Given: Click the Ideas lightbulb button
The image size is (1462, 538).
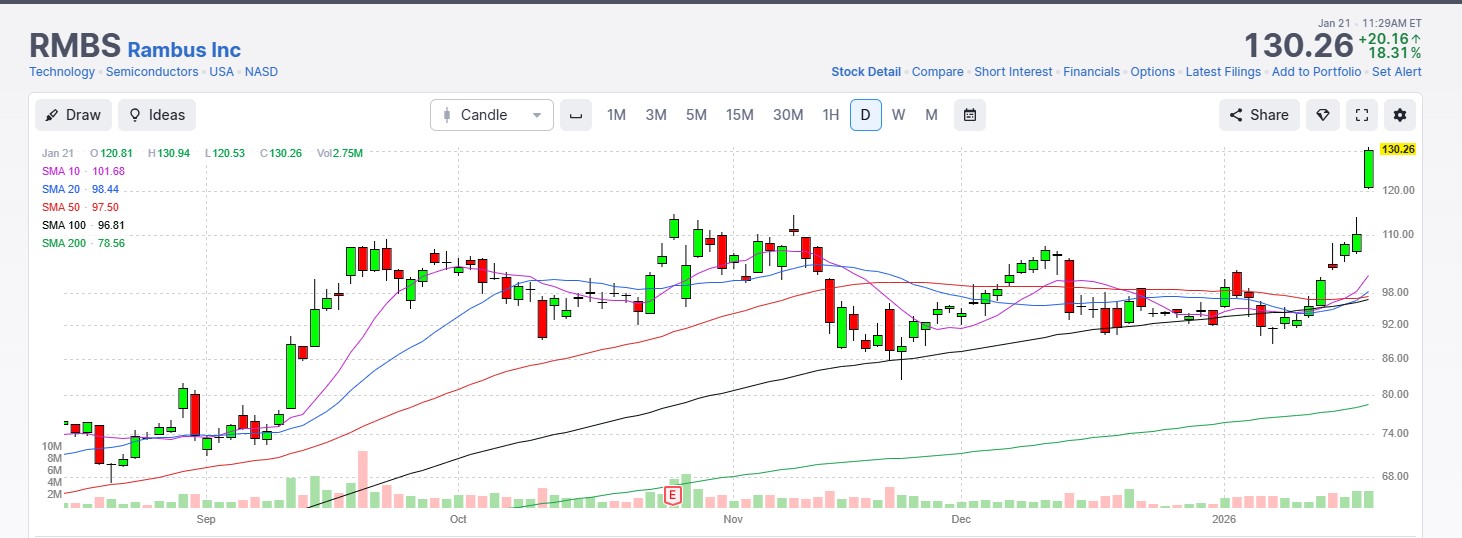Looking at the screenshot, I should click(156, 115).
